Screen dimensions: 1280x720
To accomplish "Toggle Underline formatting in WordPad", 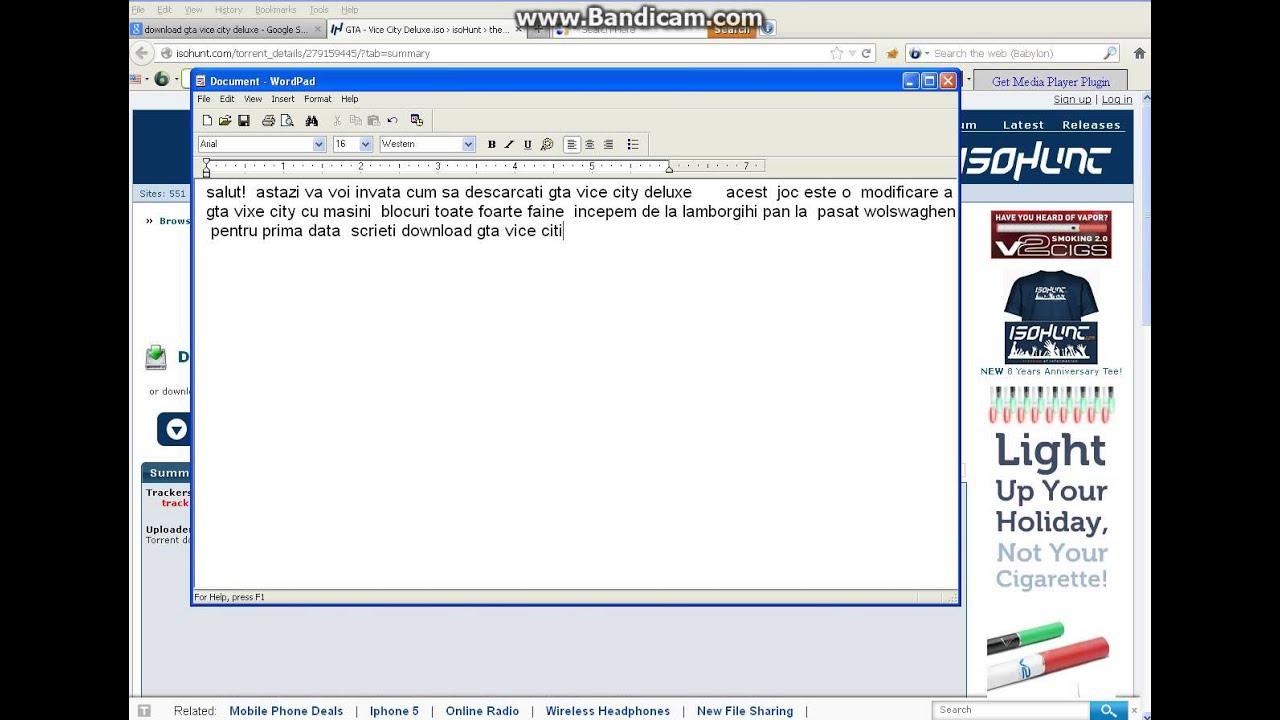I will pyautogui.click(x=528, y=145).
